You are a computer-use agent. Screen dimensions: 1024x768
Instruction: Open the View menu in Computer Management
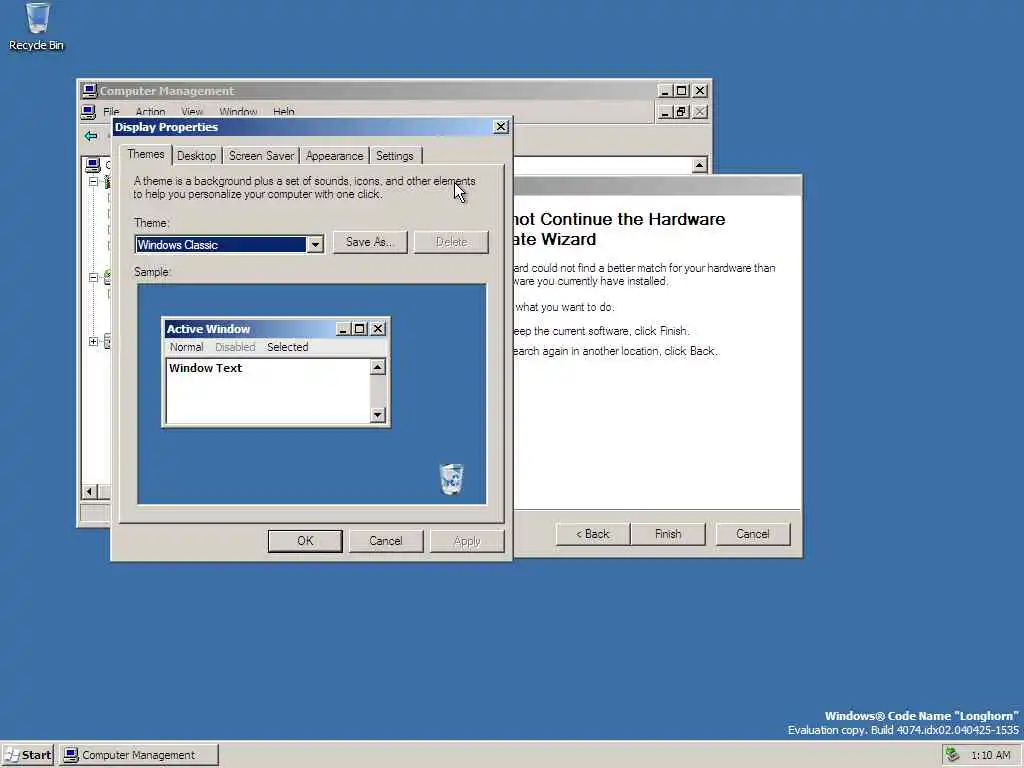tap(192, 112)
